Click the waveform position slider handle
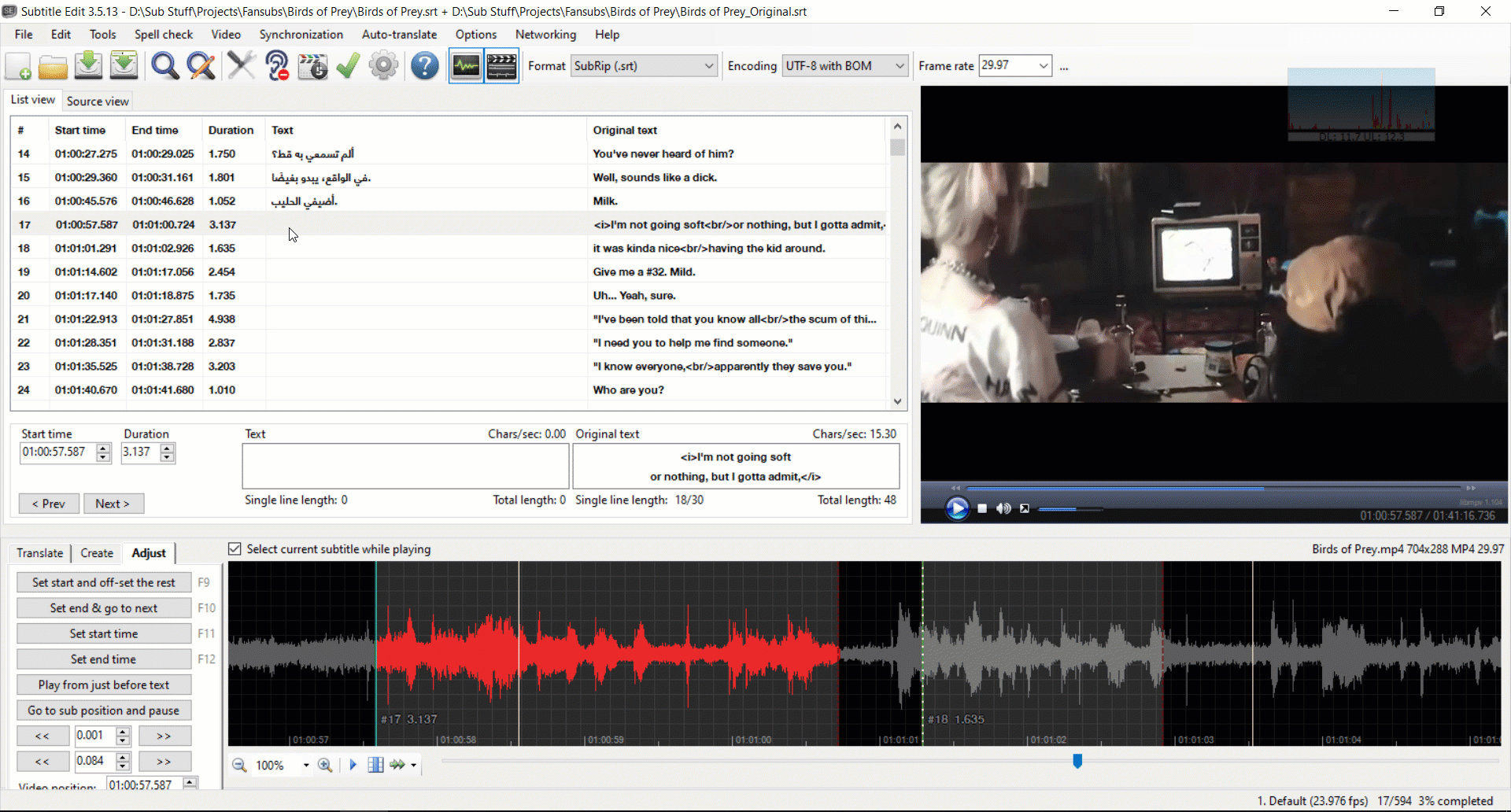This screenshot has height=812, width=1511. 1077,761
